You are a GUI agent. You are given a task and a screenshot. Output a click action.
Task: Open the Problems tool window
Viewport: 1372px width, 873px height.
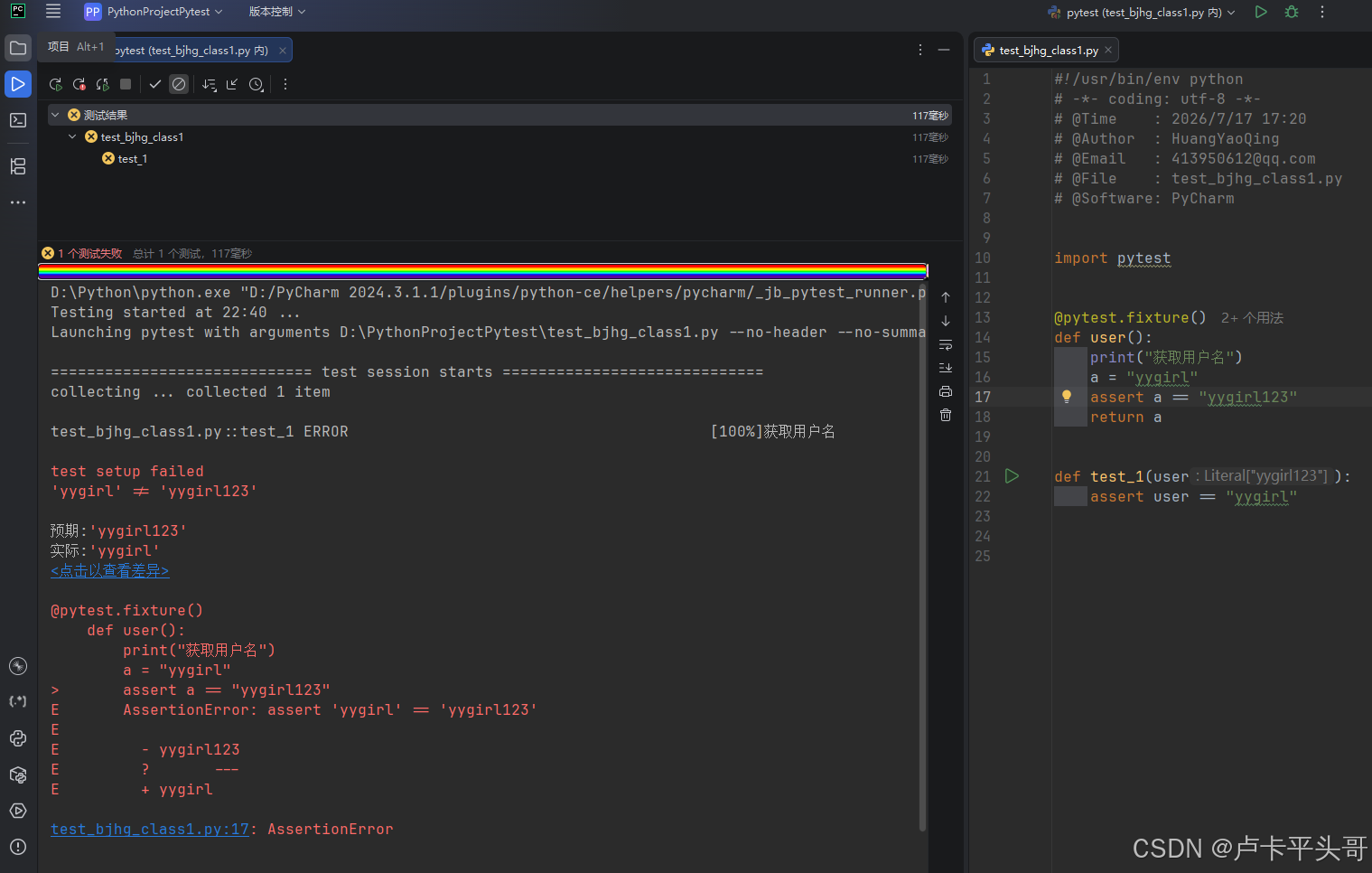point(18,847)
